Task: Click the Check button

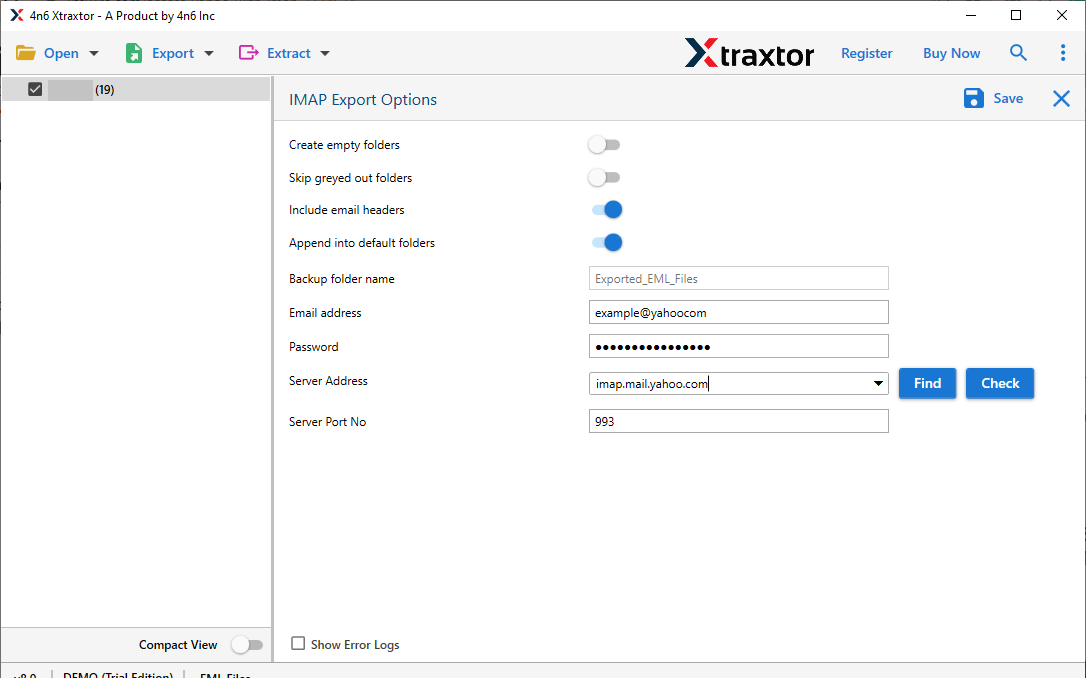Action: tap(1000, 384)
